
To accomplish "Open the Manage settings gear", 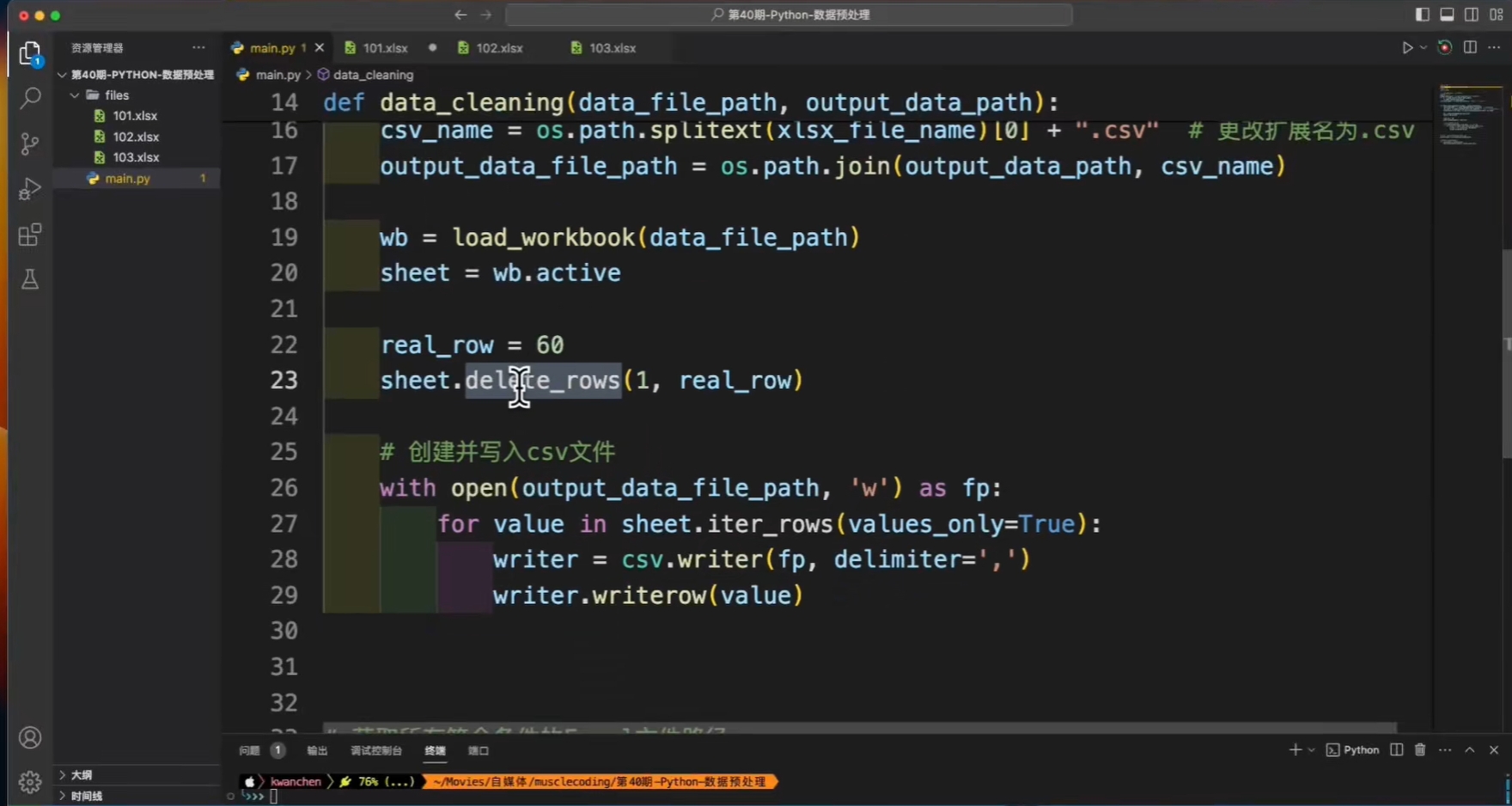I will click(x=30, y=781).
